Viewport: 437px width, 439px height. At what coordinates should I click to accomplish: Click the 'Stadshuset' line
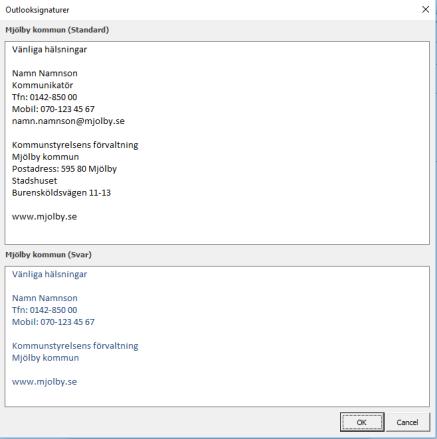(34, 181)
